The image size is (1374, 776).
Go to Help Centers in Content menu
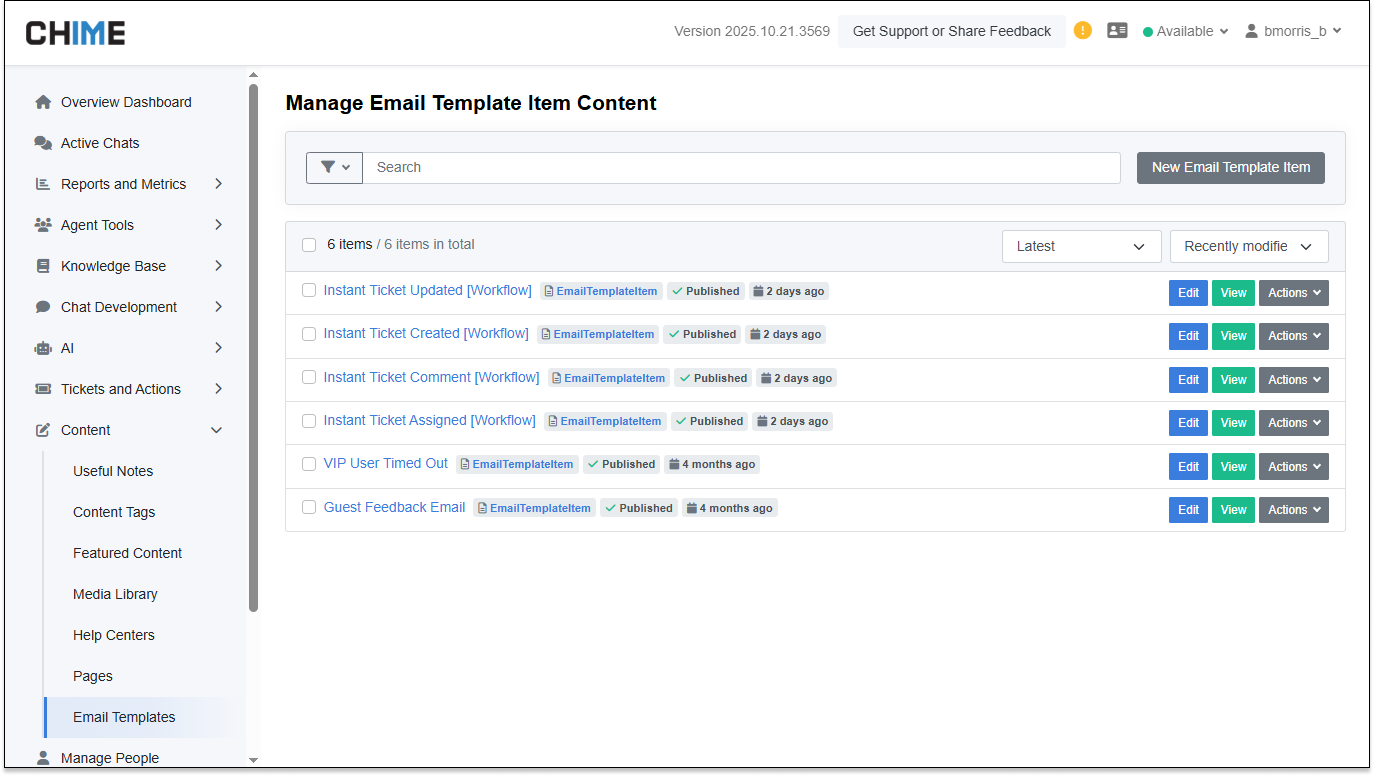(113, 635)
